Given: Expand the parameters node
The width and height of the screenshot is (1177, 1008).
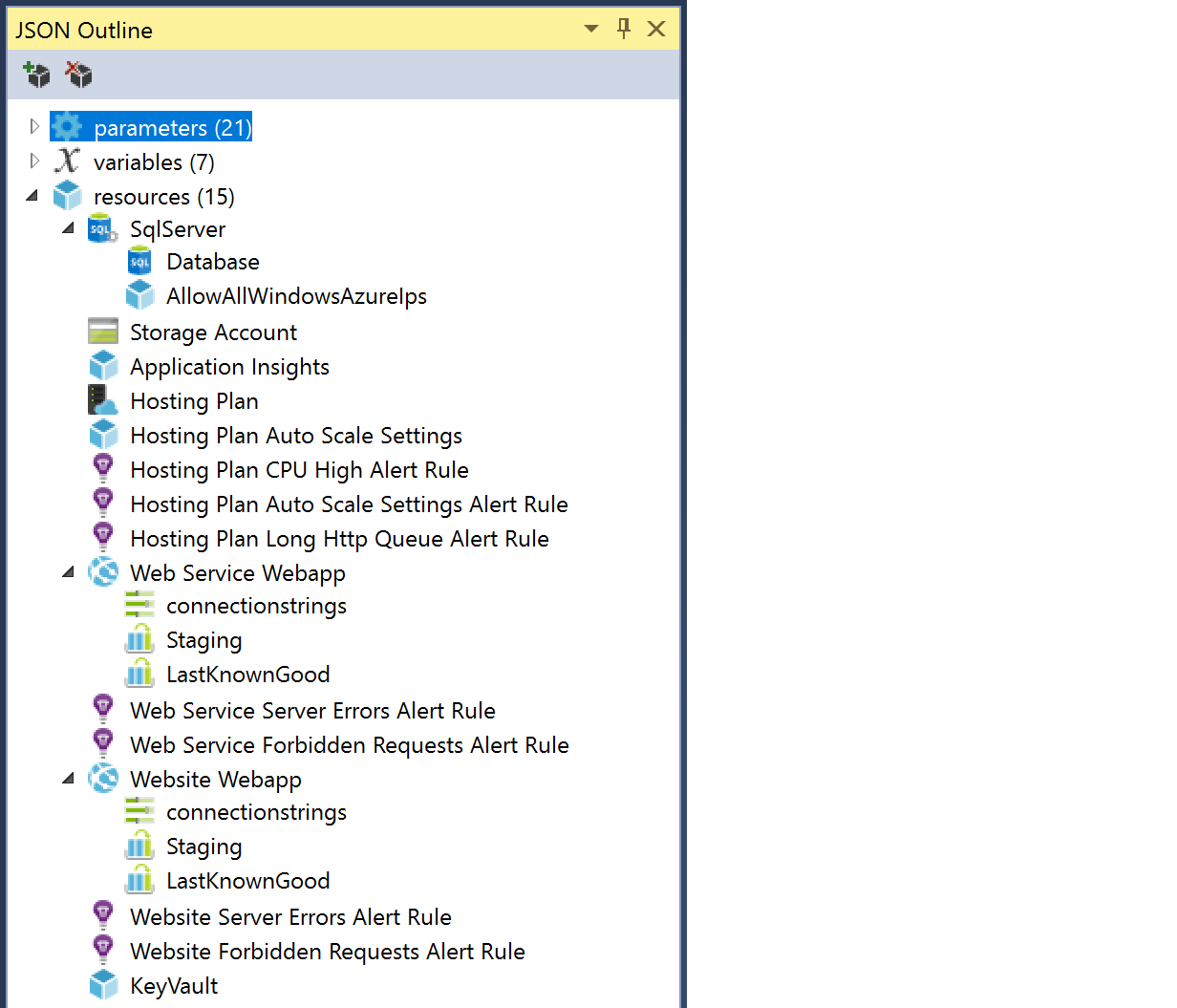Looking at the screenshot, I should [x=34, y=126].
